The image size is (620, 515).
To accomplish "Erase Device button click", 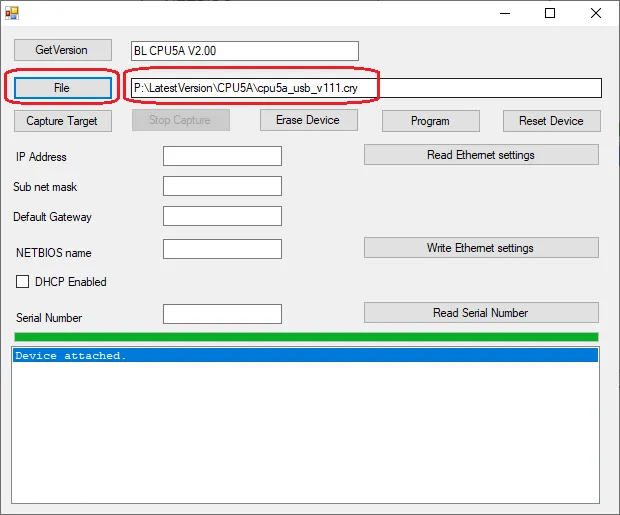I will coord(309,120).
